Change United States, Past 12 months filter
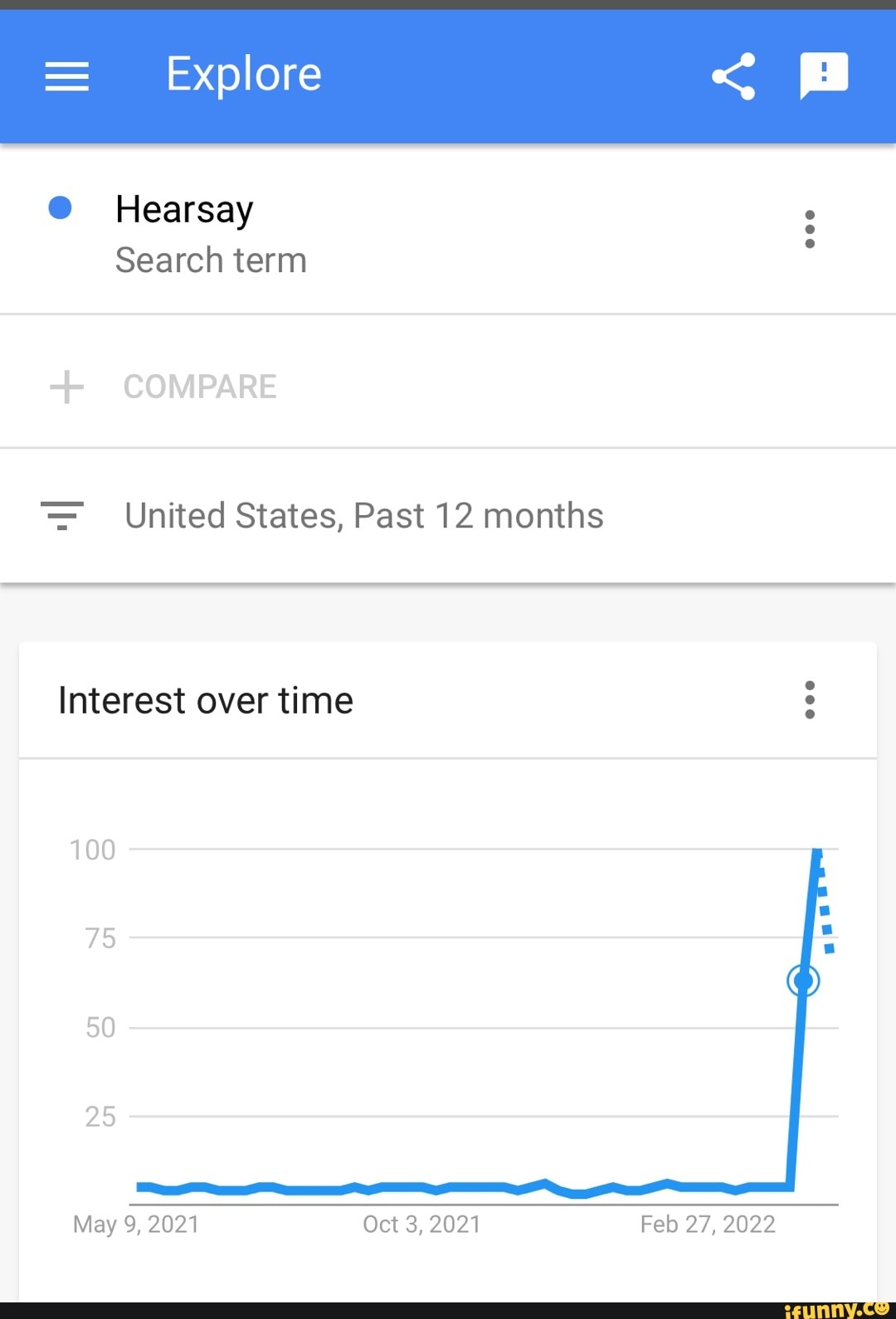 coord(363,516)
